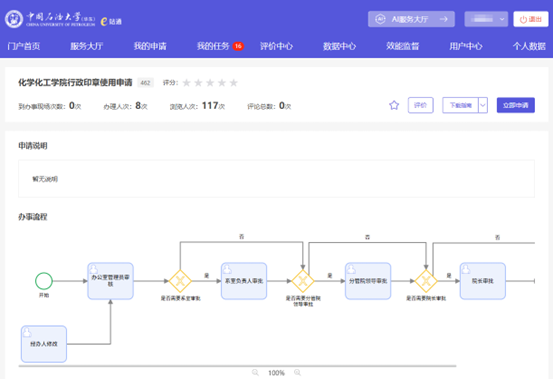The image size is (553, 379).
Task: Open 个人数据 menu item
Action: tap(529, 46)
